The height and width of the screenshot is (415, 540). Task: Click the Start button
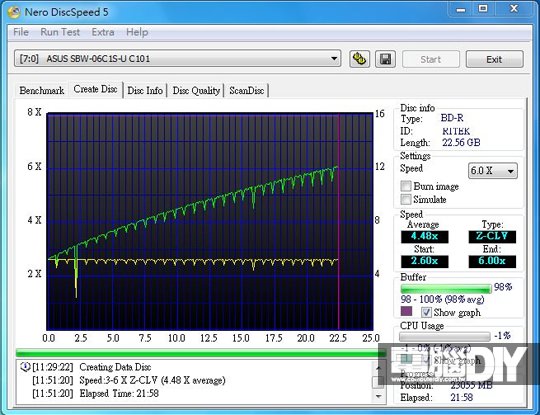[x=430, y=59]
